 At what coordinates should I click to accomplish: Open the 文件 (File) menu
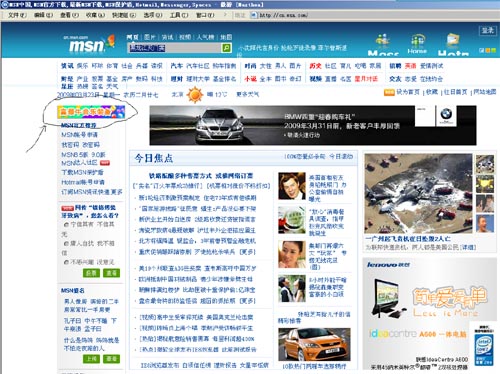click(17, 15)
